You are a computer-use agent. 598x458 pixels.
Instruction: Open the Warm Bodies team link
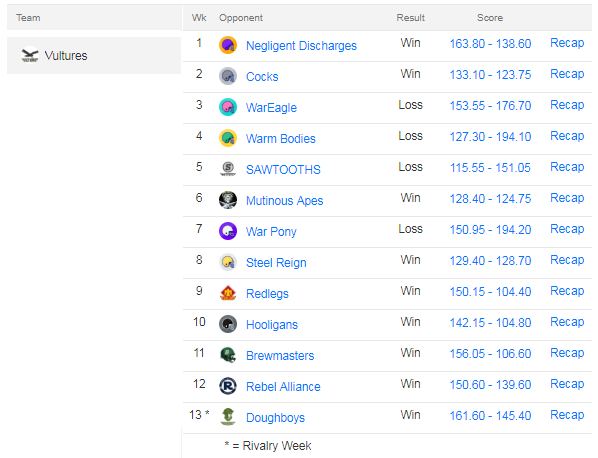click(x=281, y=138)
